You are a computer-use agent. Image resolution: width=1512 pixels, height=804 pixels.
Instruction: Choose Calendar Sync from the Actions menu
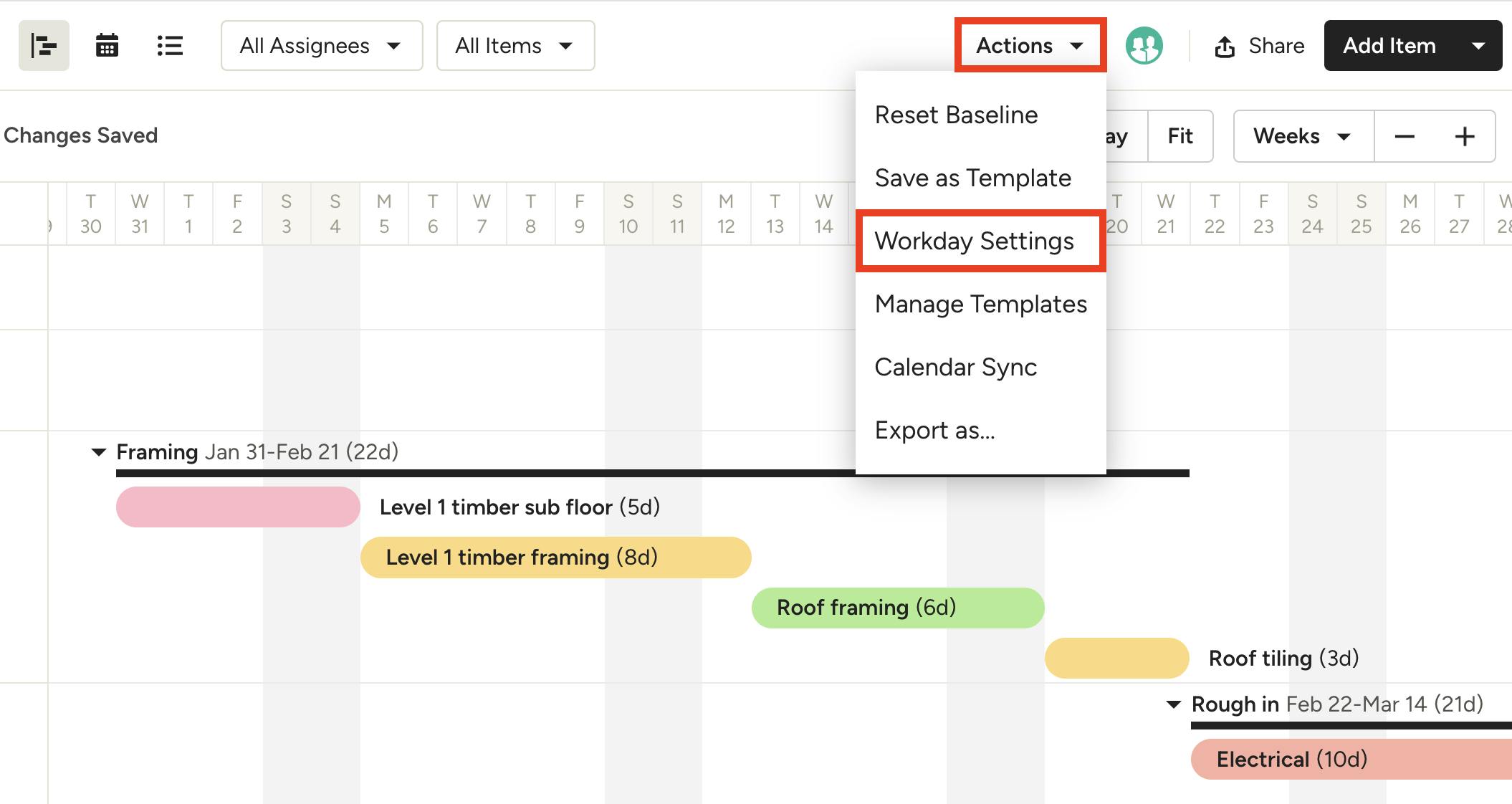coord(955,367)
